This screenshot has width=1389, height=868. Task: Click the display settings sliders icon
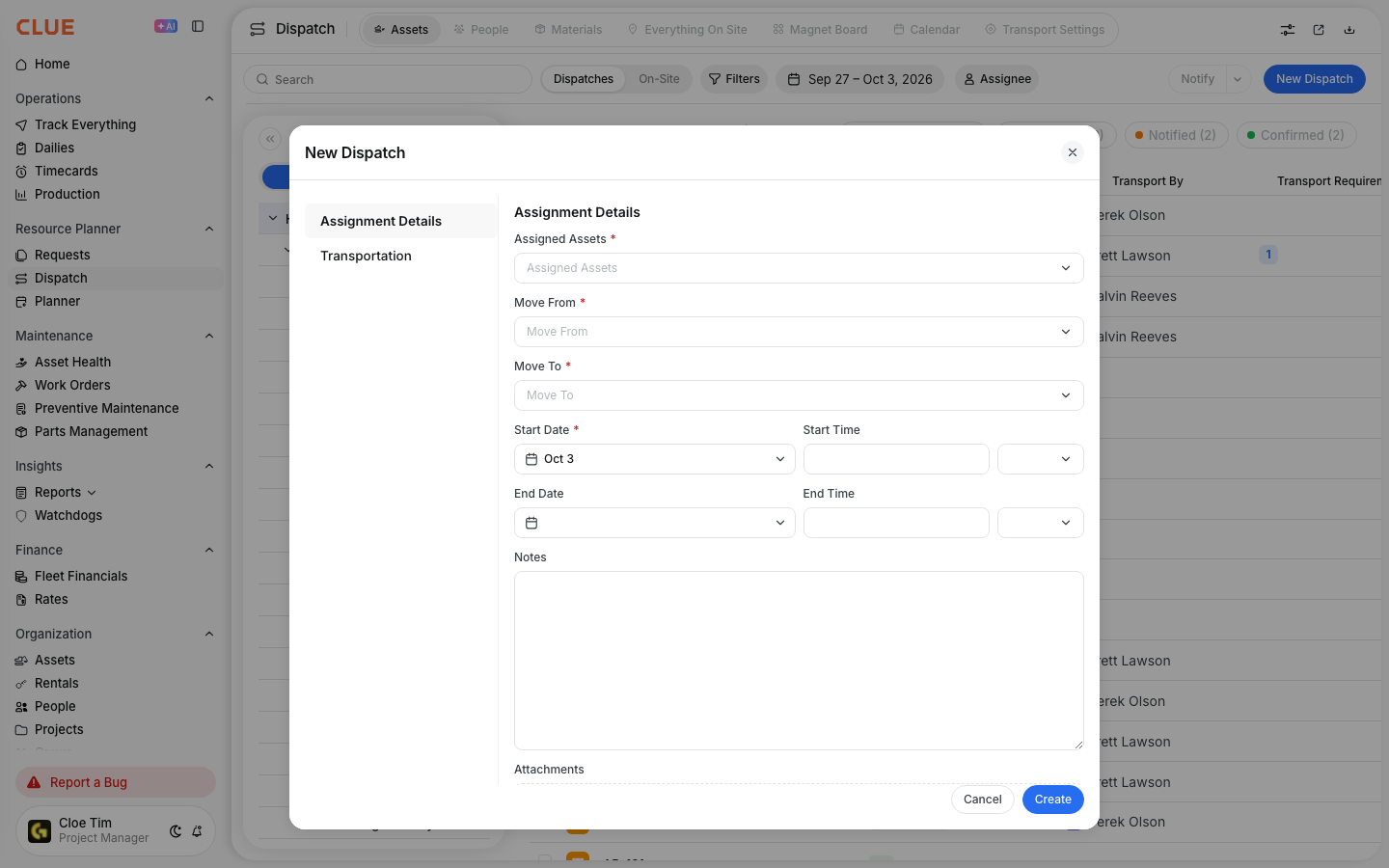[1288, 30]
